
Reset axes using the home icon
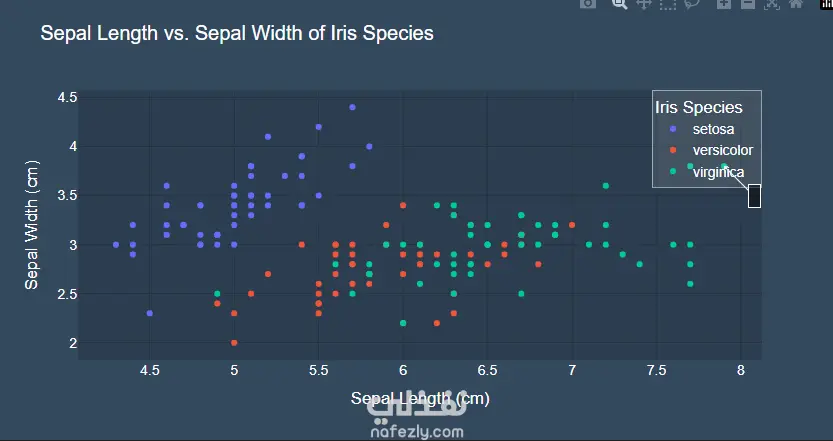[796, 4]
